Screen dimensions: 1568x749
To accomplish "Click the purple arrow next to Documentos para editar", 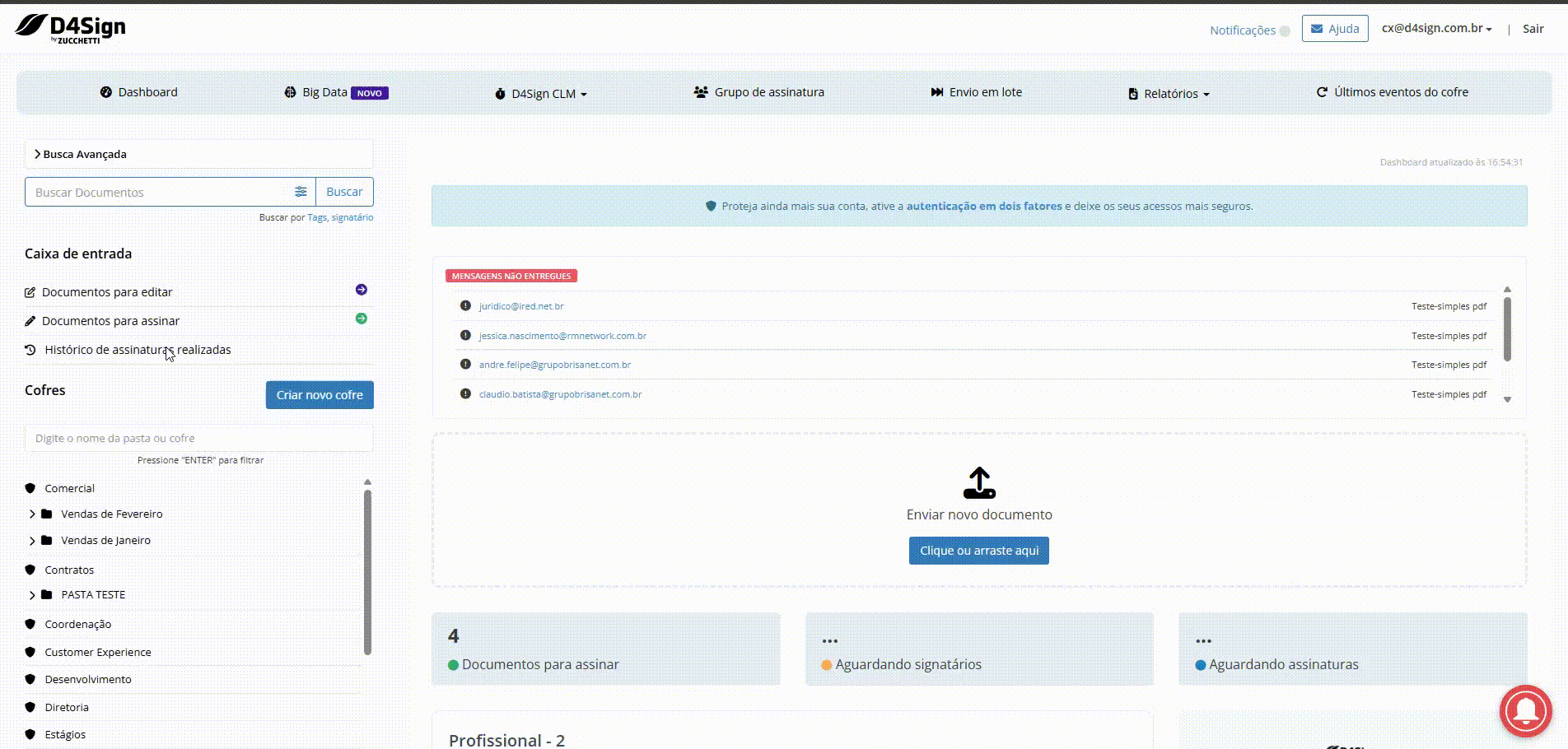I will (x=361, y=290).
